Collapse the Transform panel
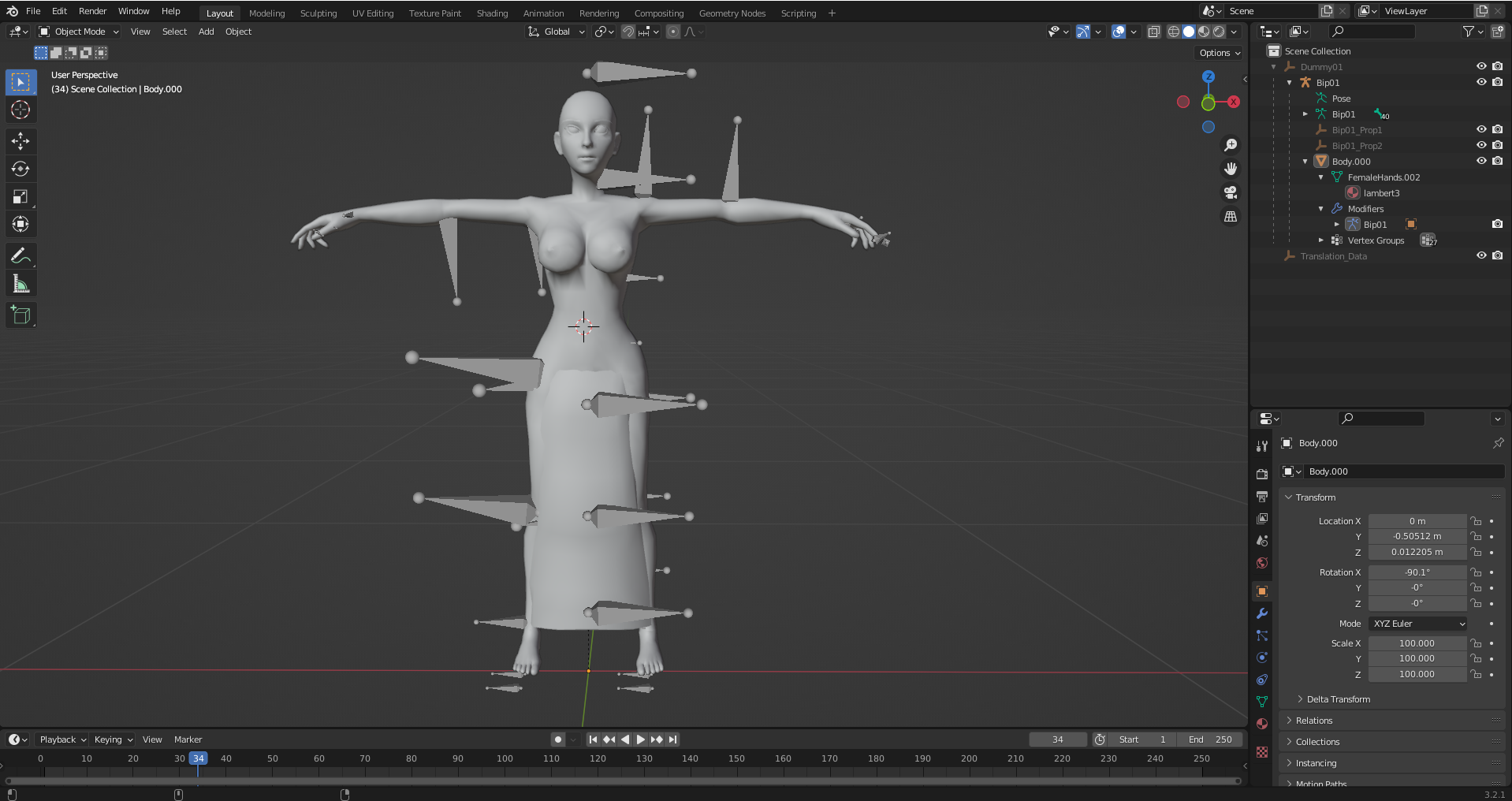Viewport: 1512px width, 801px height. tap(1314, 497)
